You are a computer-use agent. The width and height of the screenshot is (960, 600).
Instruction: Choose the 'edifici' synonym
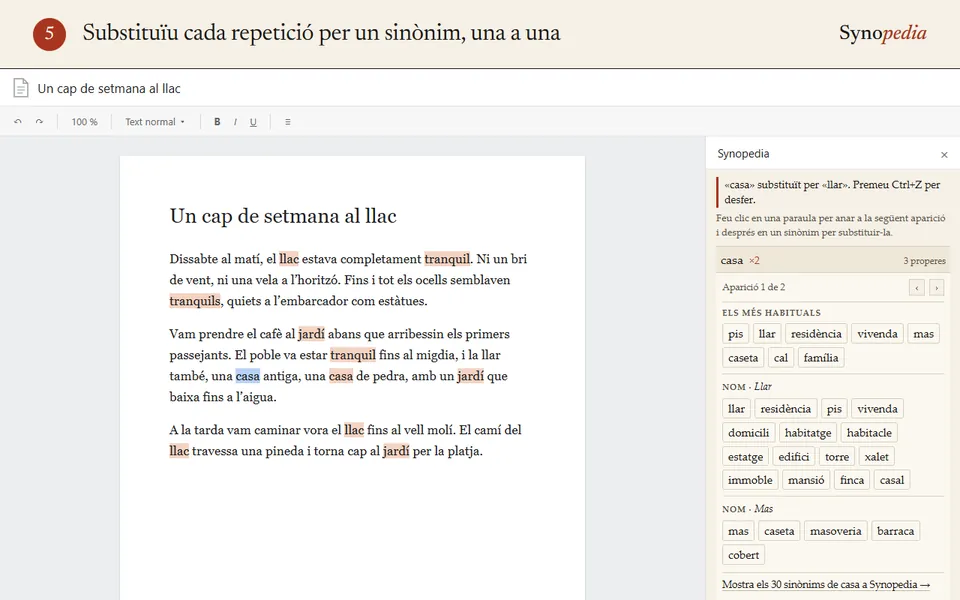tap(793, 457)
